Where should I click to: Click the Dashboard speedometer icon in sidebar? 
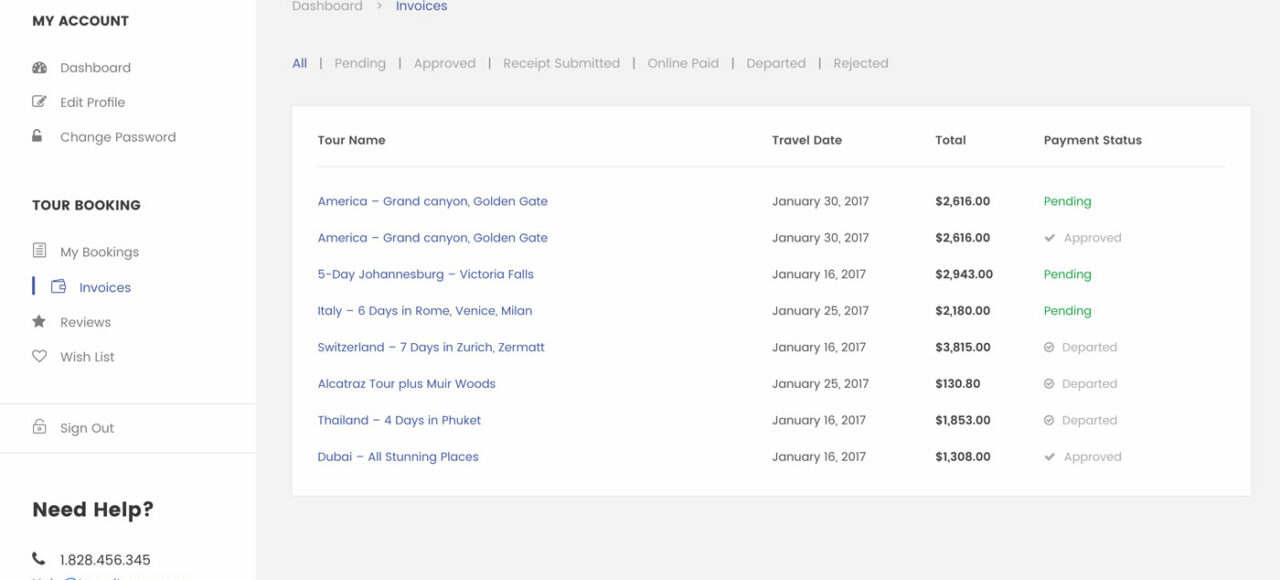click(x=39, y=68)
